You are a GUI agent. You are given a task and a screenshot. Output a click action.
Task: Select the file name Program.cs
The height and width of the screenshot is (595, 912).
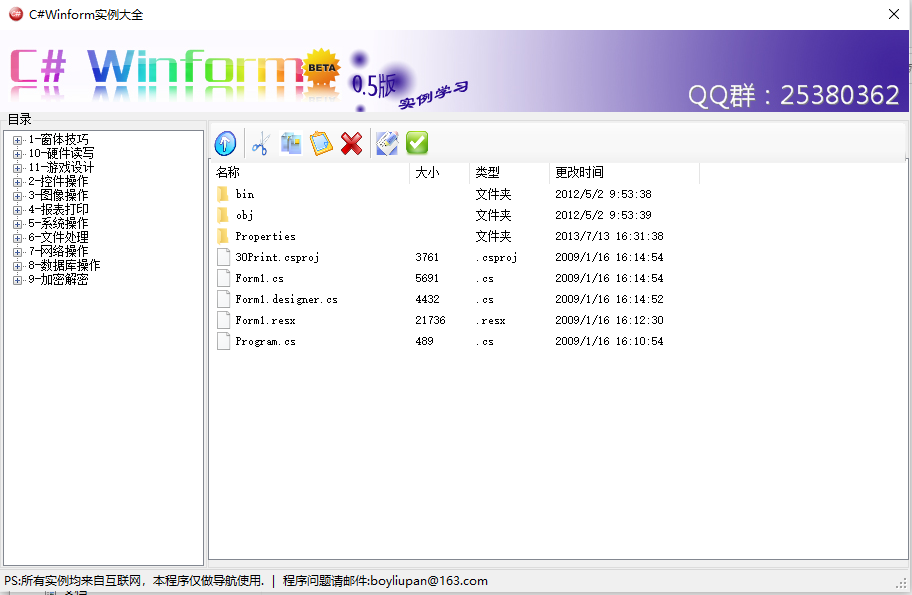coord(265,341)
